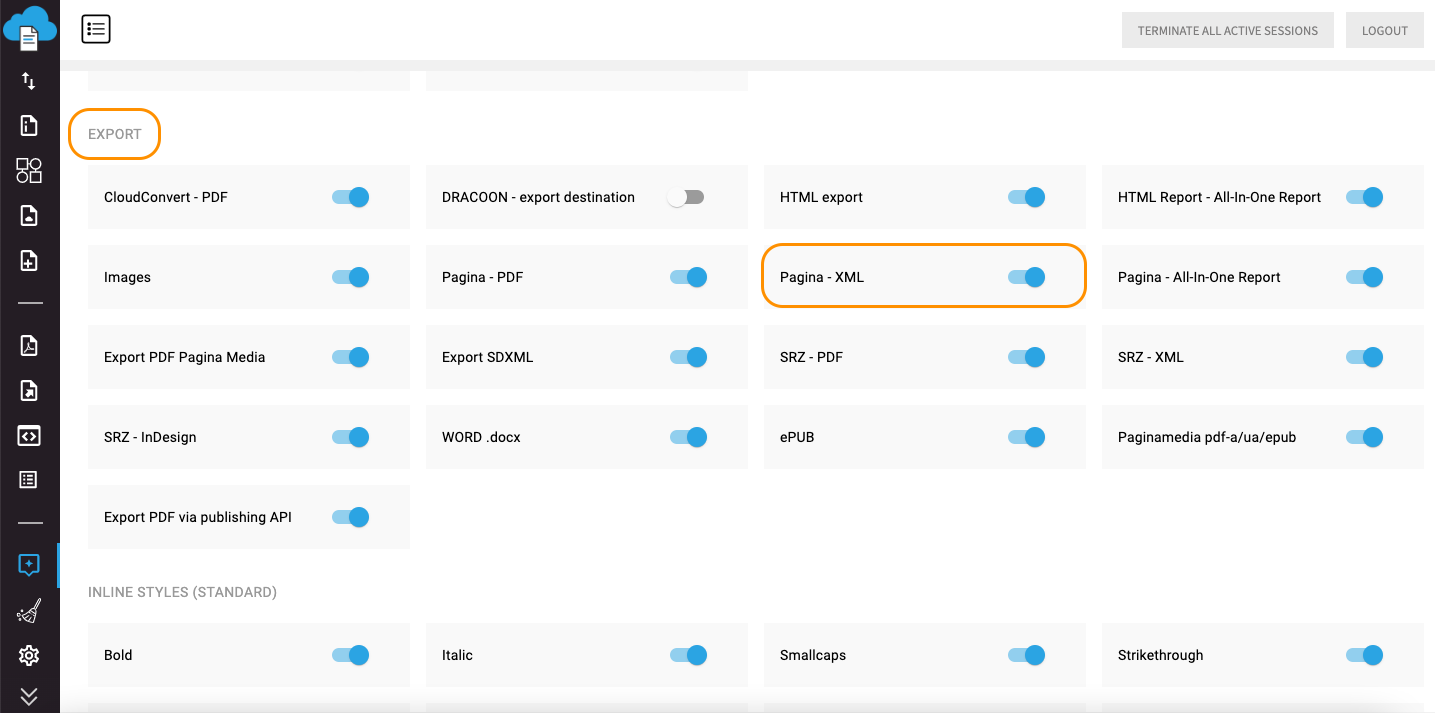
Task: Click the Logout button
Action: click(x=1385, y=30)
